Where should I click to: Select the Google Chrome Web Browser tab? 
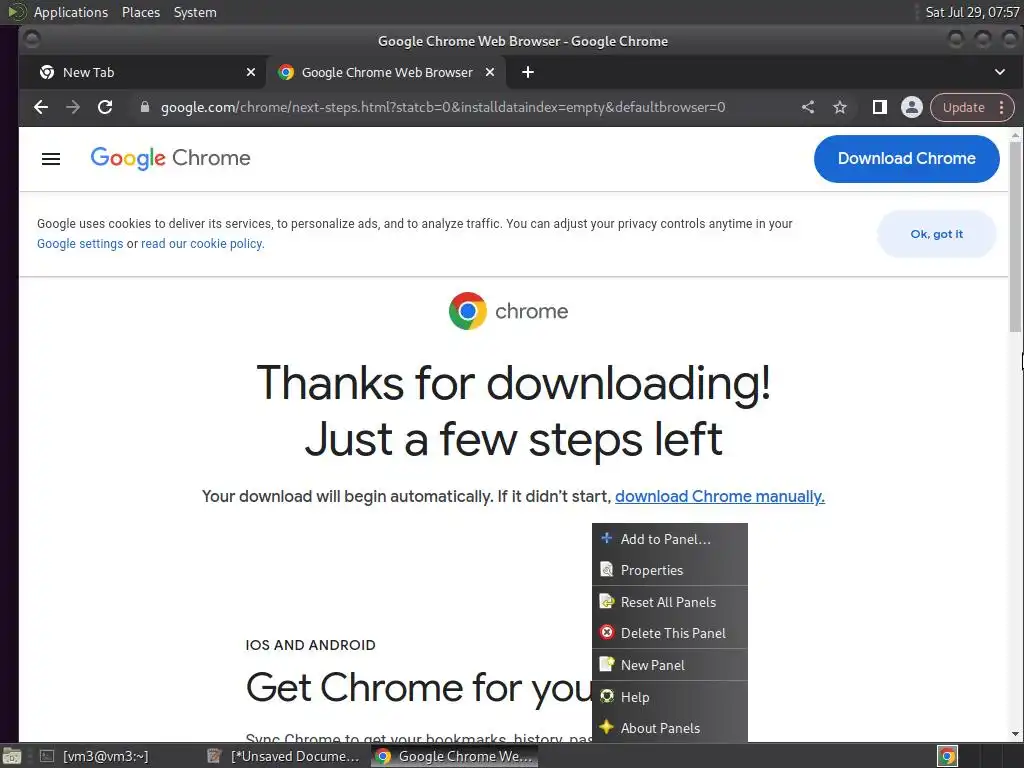point(385,72)
